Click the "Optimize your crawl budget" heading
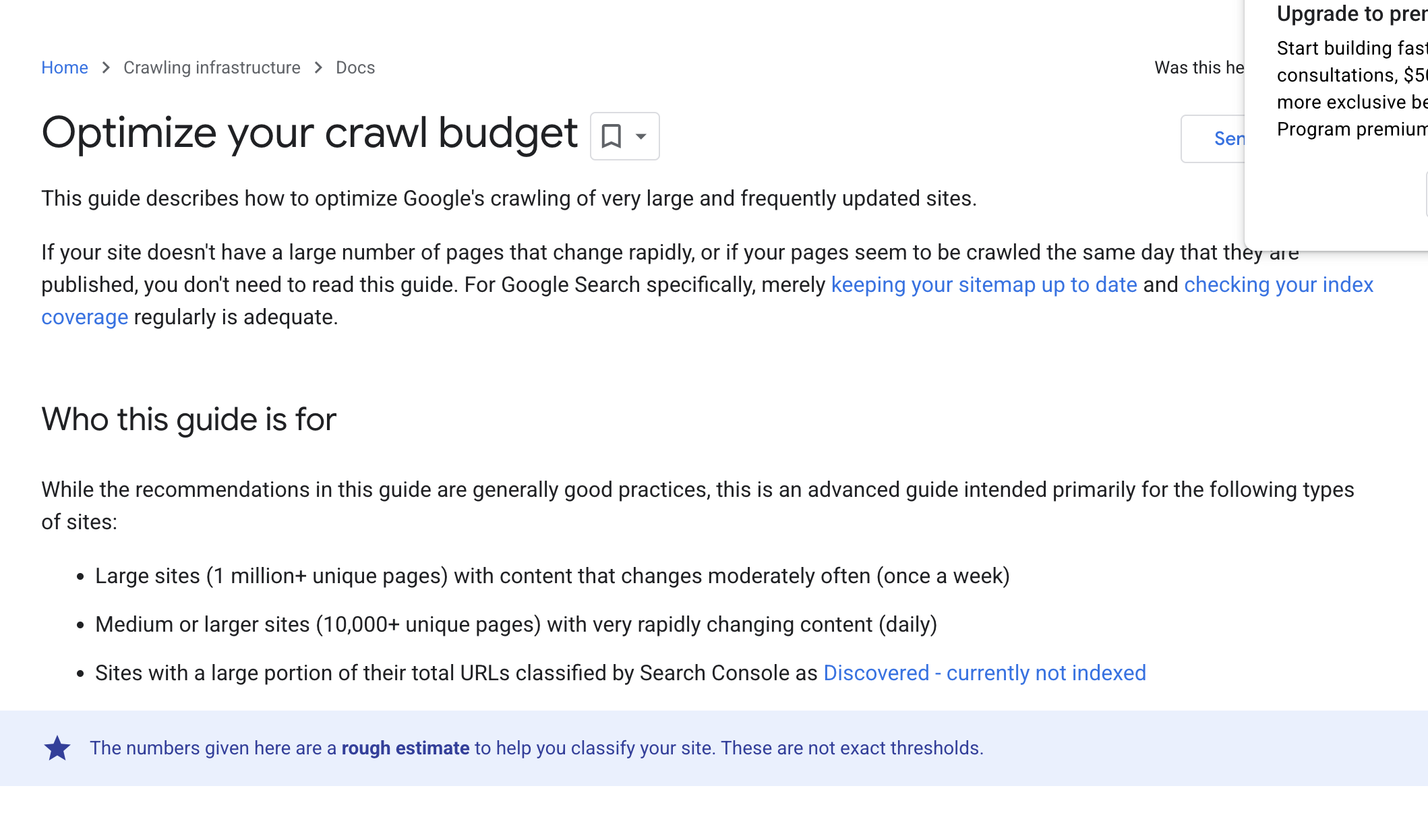 point(309,132)
